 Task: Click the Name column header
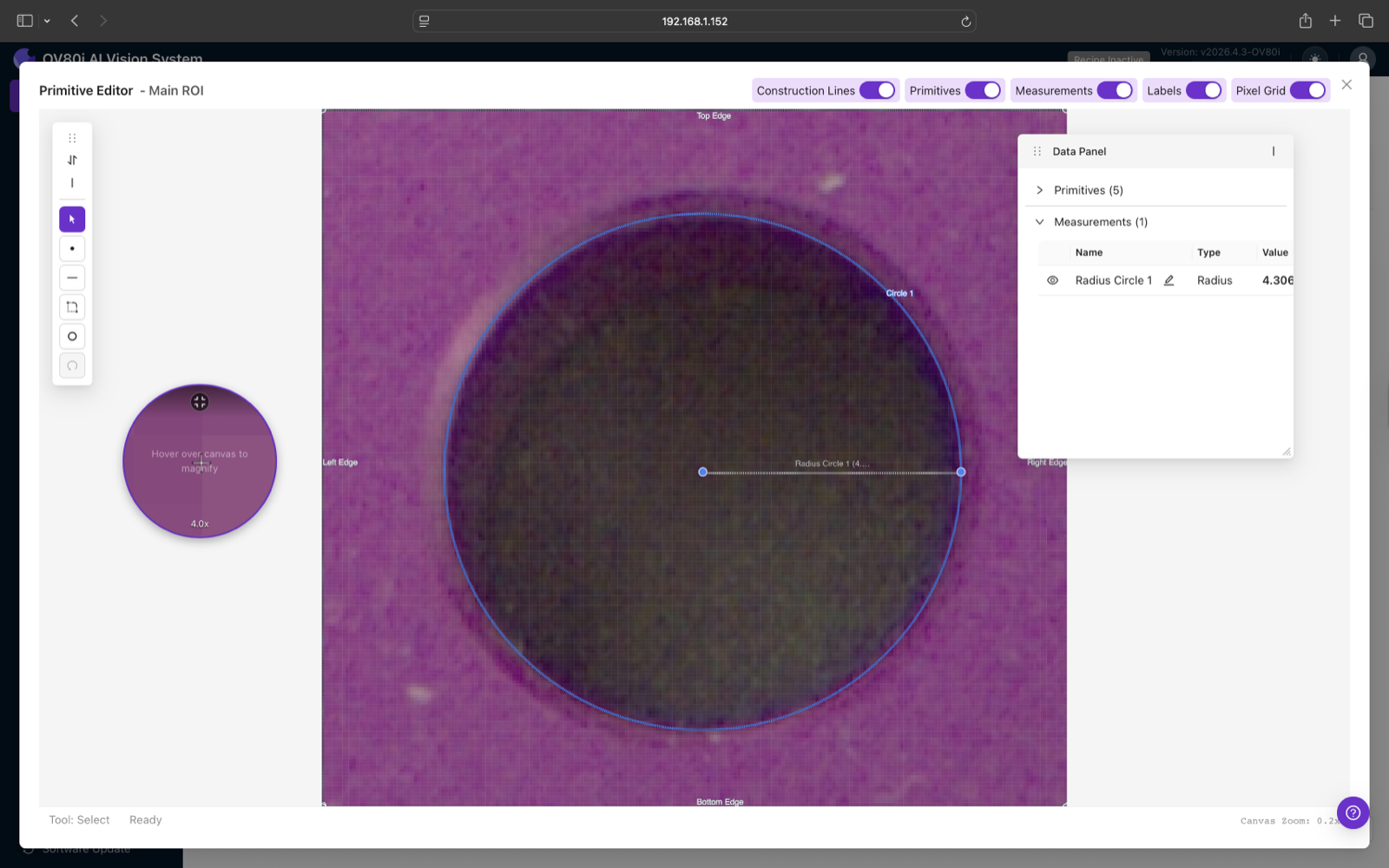click(1089, 253)
